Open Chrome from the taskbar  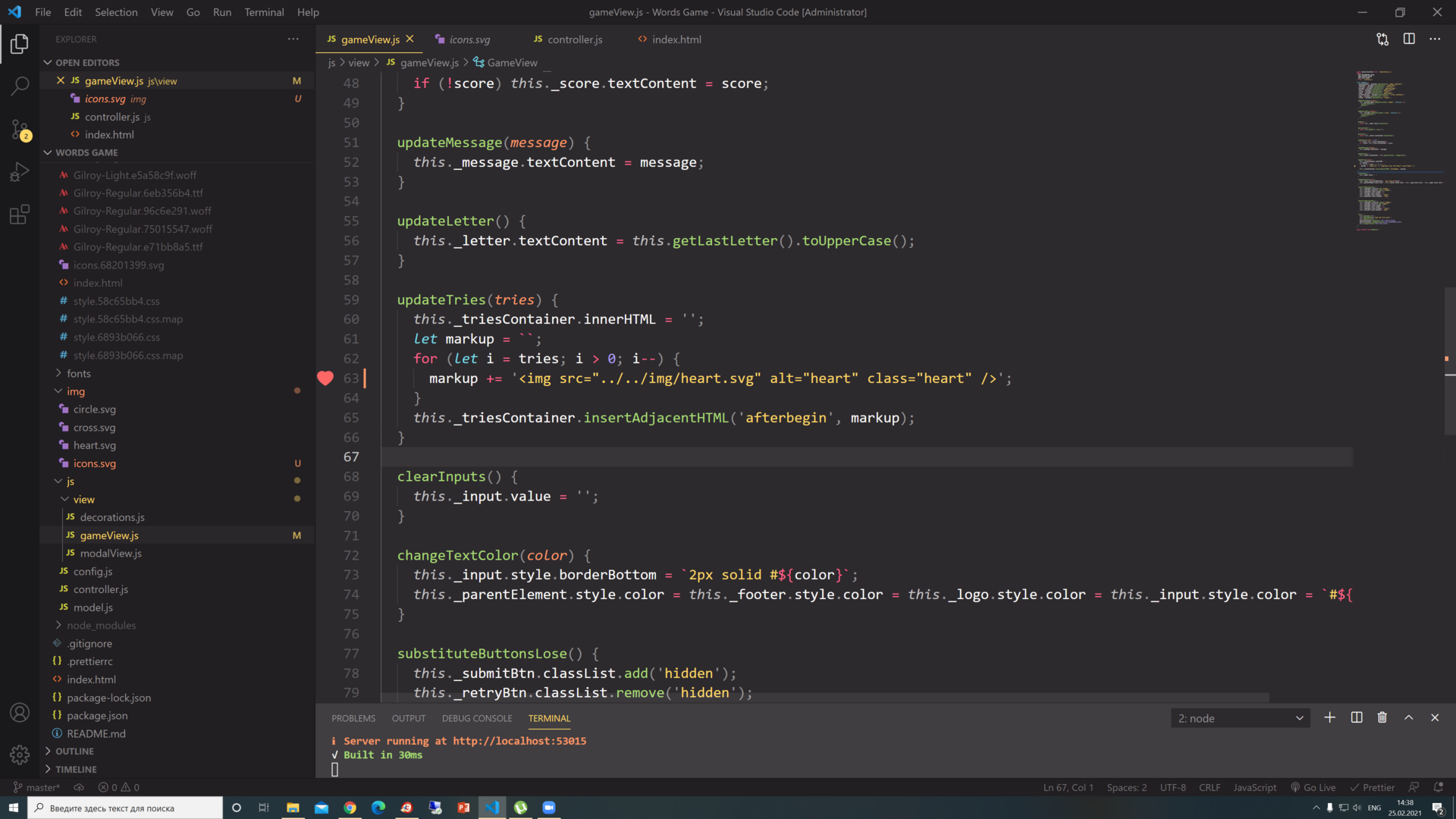pos(350,808)
